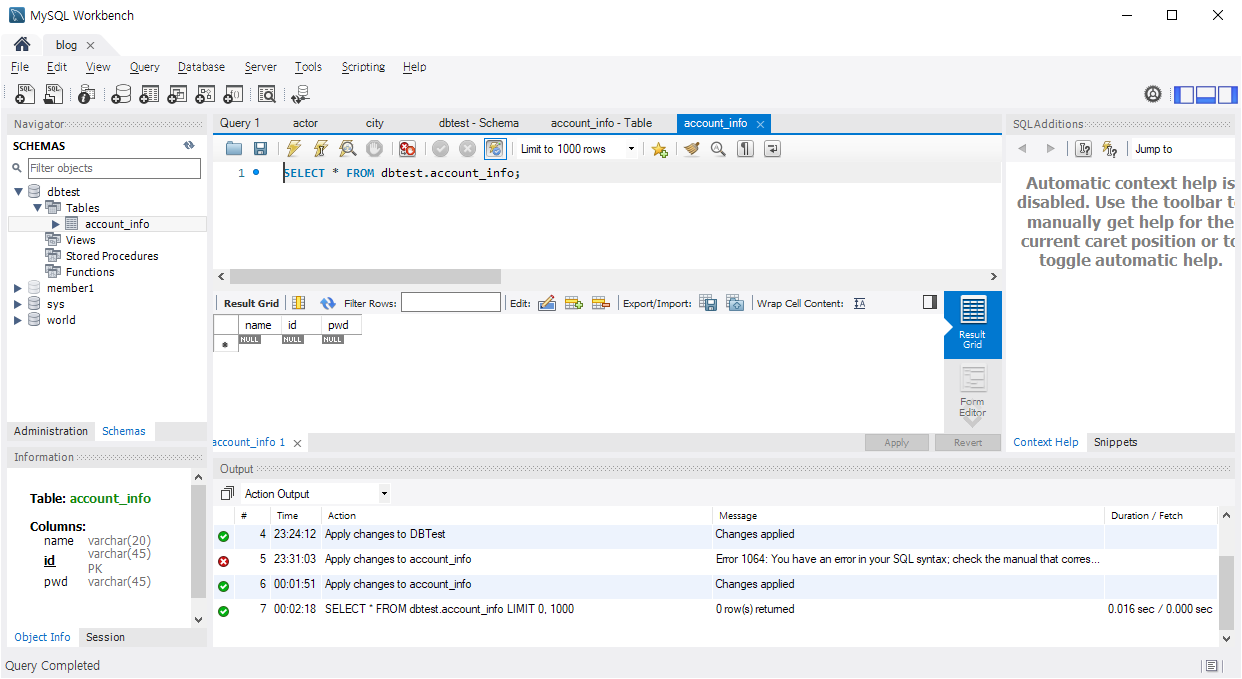Toggle the result grid field types icon
This screenshot has height=679, width=1242.
coord(298,303)
